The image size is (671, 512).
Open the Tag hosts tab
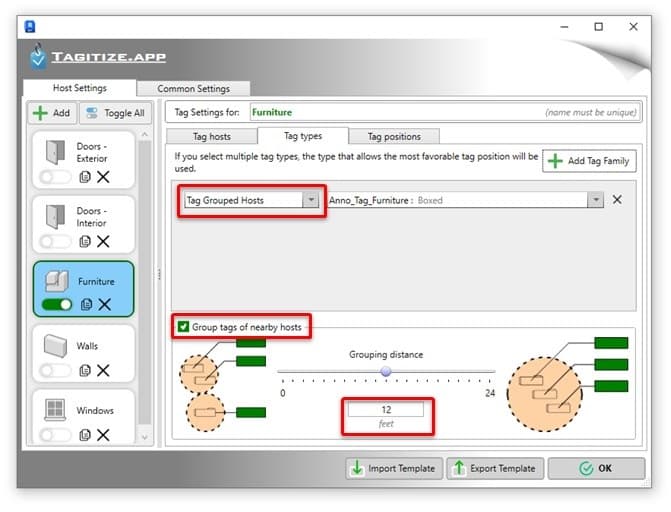pos(211,137)
